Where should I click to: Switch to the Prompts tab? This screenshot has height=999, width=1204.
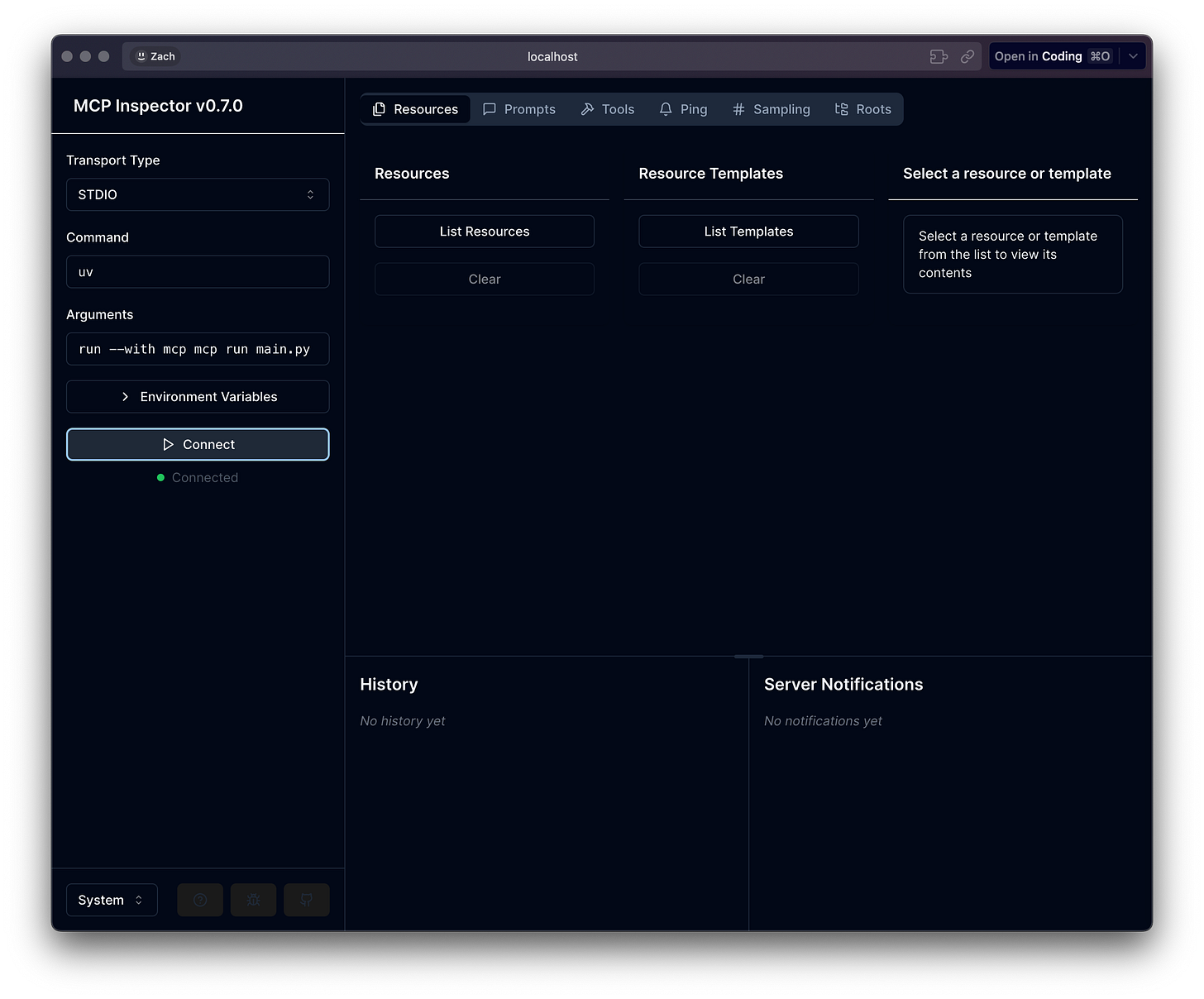coord(519,109)
